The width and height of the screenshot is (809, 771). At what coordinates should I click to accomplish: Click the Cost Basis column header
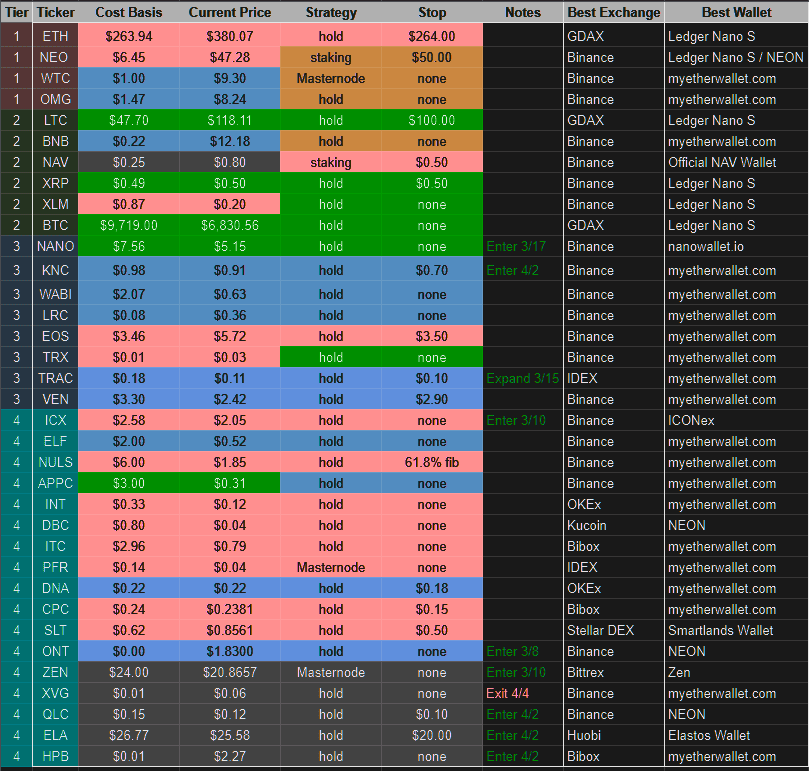click(x=128, y=12)
